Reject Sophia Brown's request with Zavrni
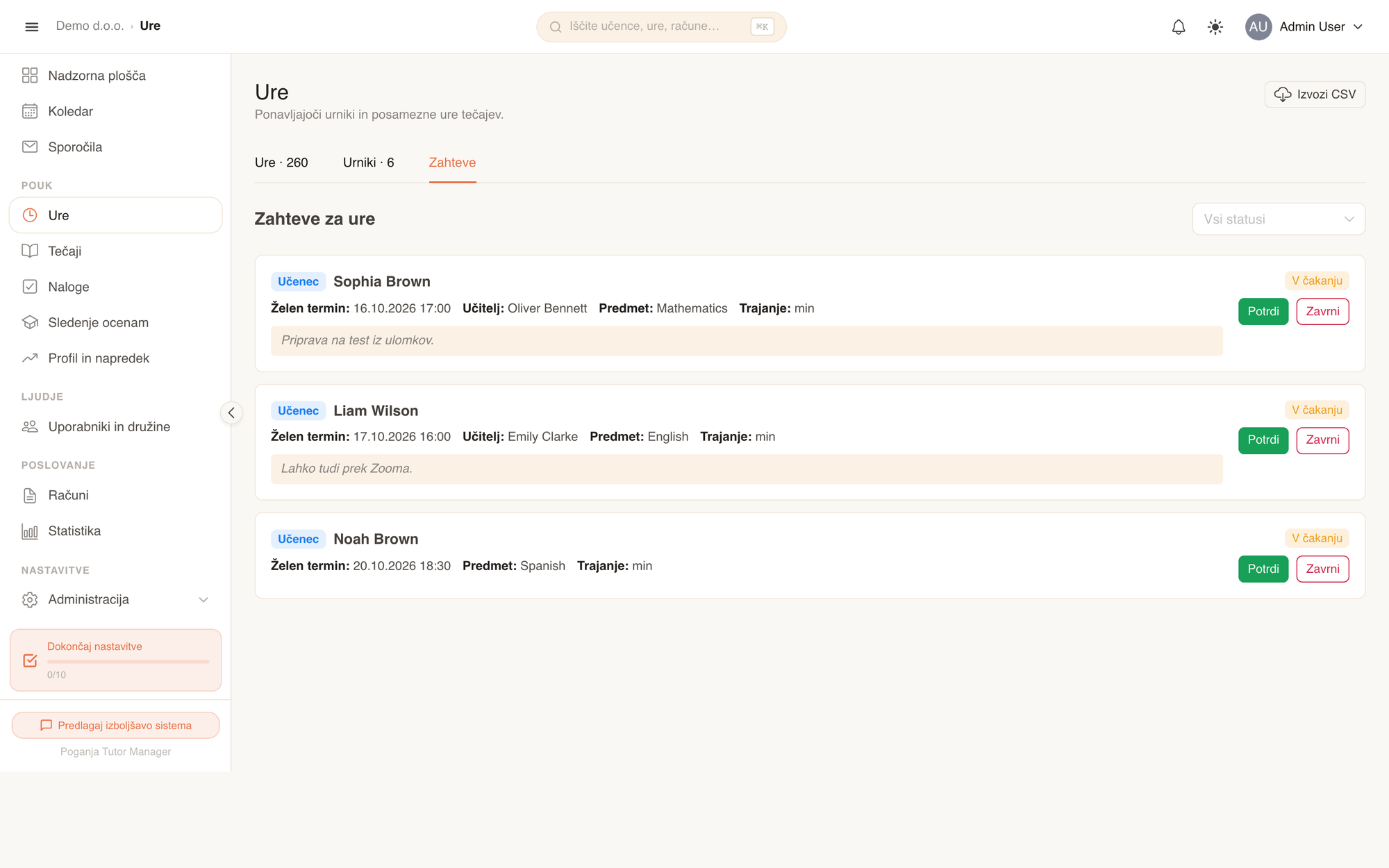 [1322, 311]
